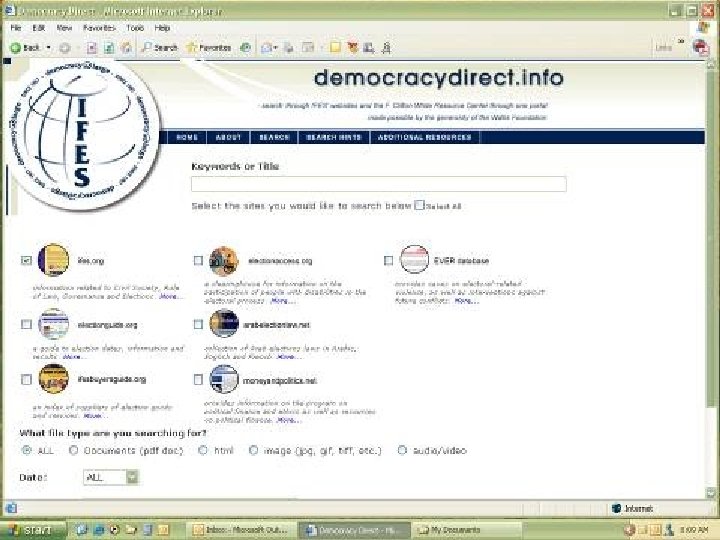This screenshot has width=720, height=540.
Task: Open the More link under electionguide.org description
Action: point(72,356)
